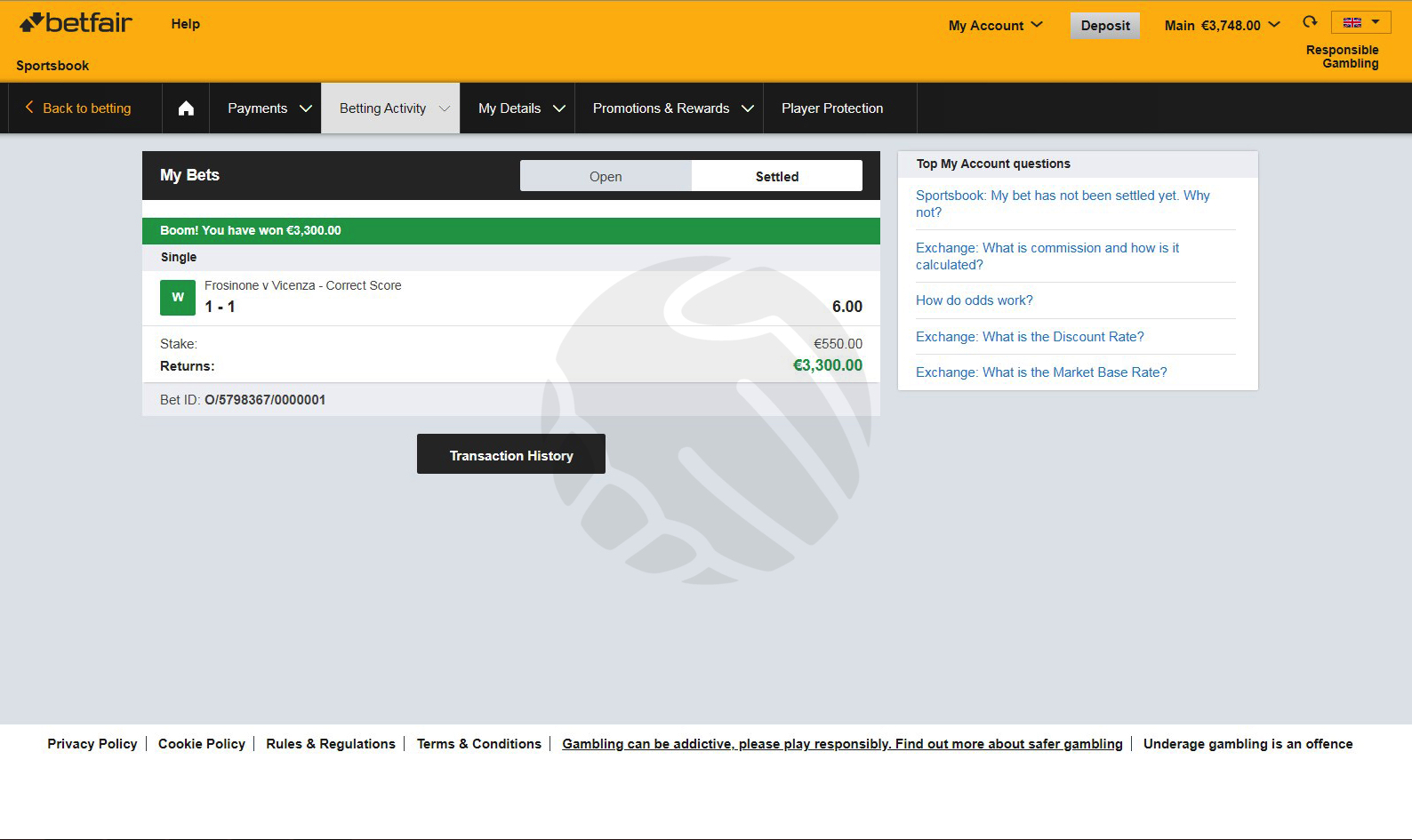
Task: Open the Player Protection page
Action: coord(832,108)
